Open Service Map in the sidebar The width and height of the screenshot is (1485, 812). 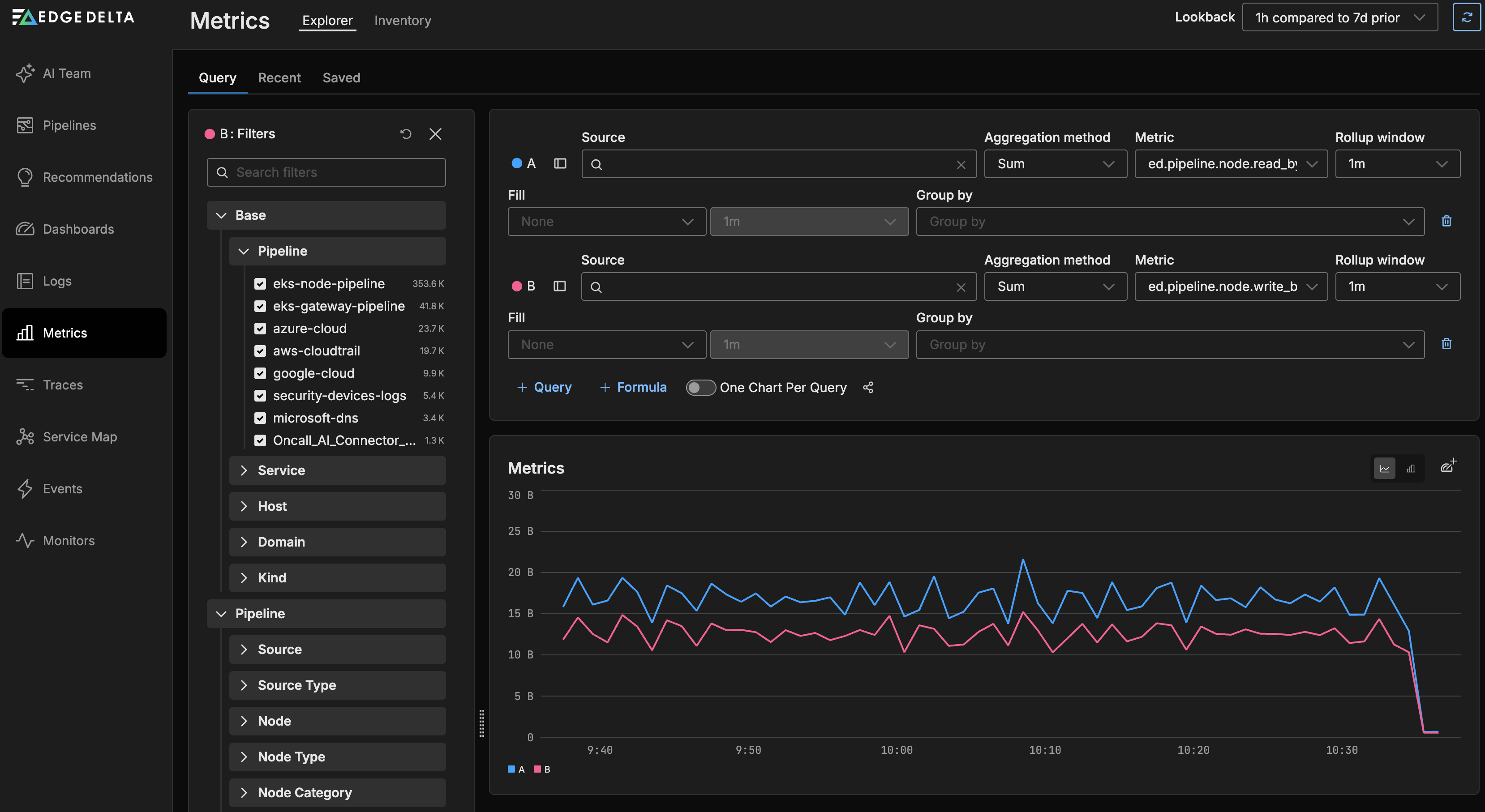80,437
